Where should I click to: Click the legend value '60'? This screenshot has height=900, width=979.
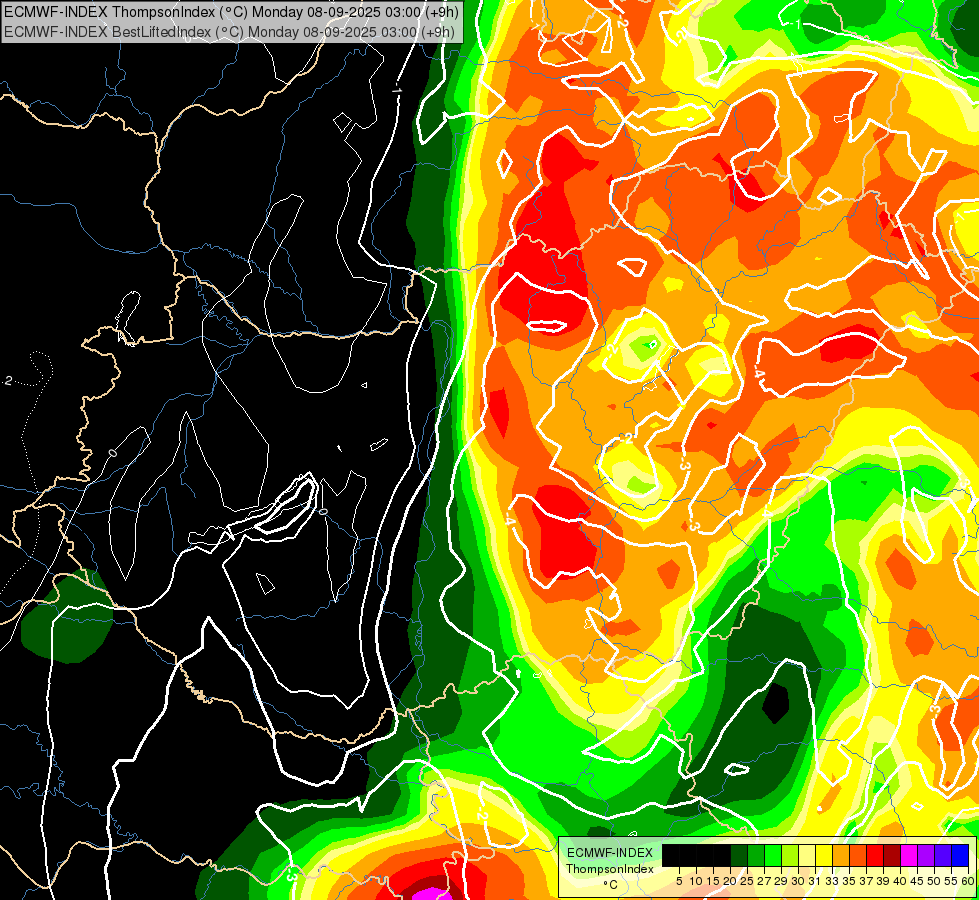pyautogui.click(x=968, y=881)
